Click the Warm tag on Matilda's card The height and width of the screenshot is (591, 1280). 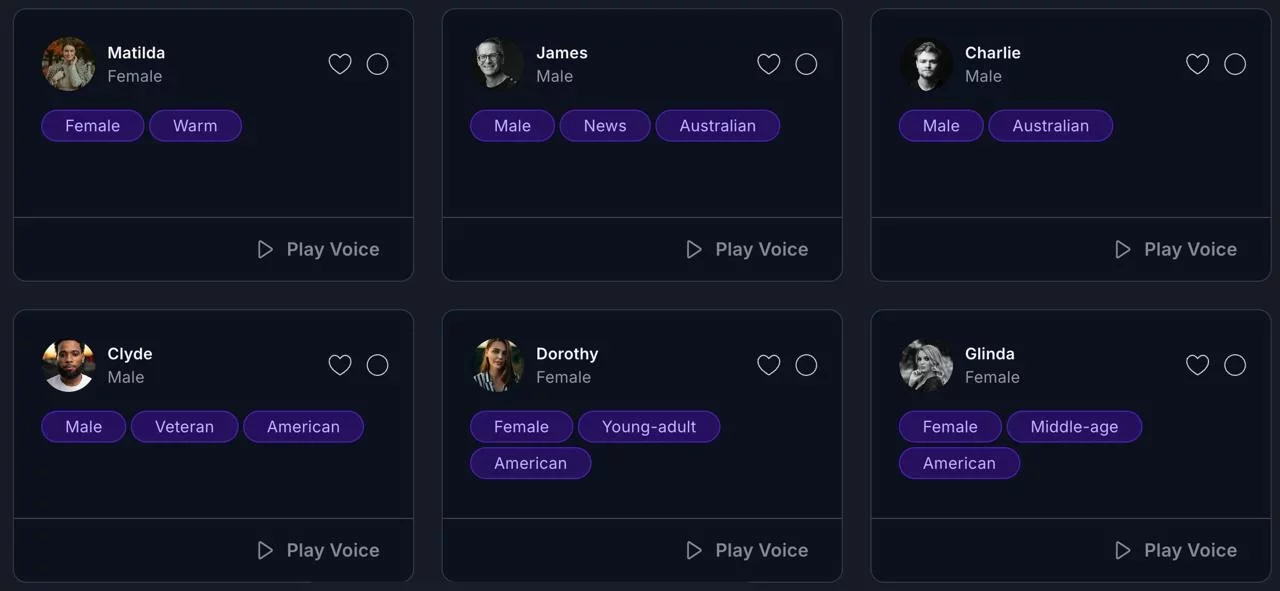tap(195, 126)
